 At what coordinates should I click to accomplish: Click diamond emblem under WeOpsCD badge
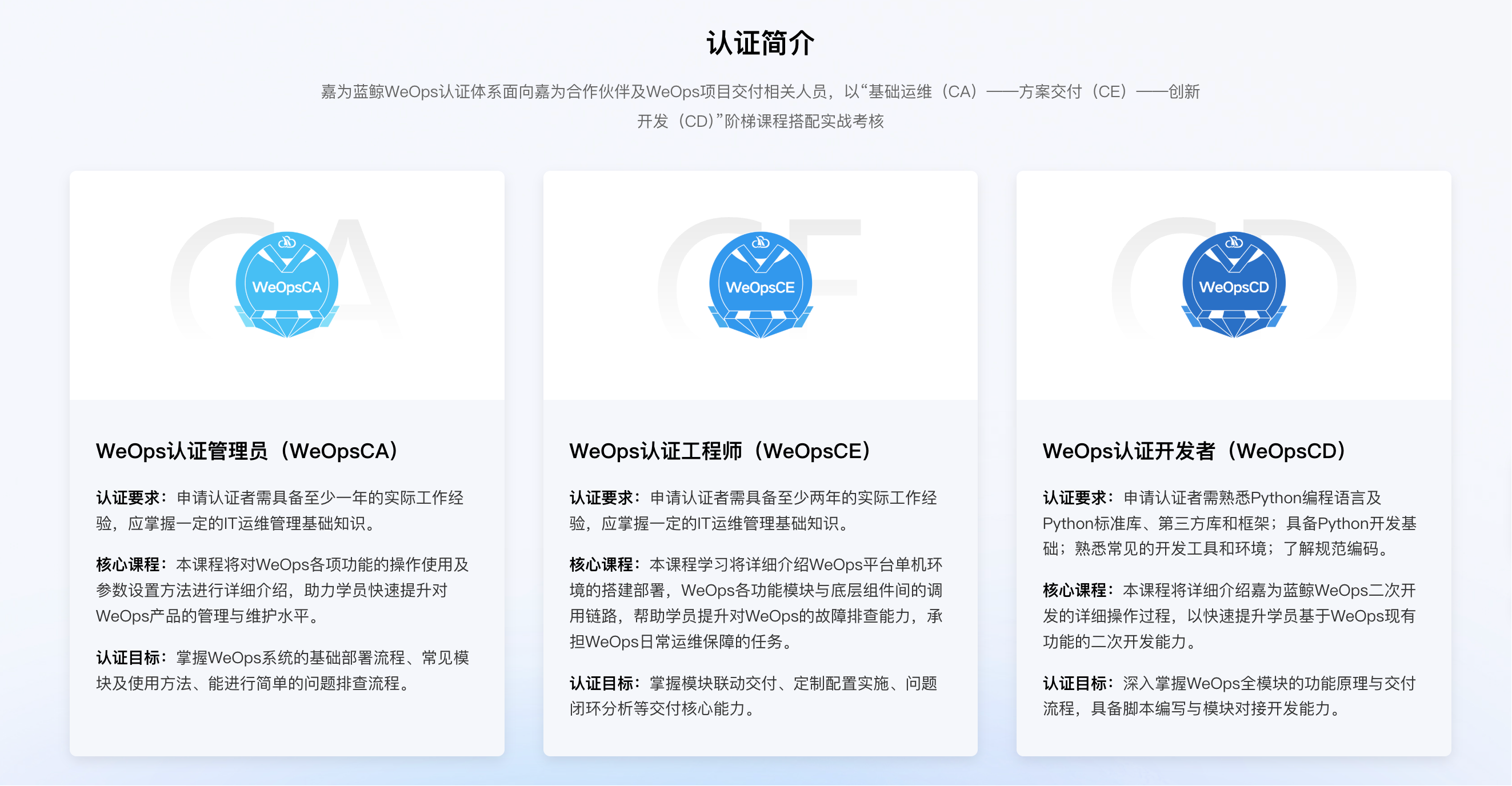[x=1234, y=324]
